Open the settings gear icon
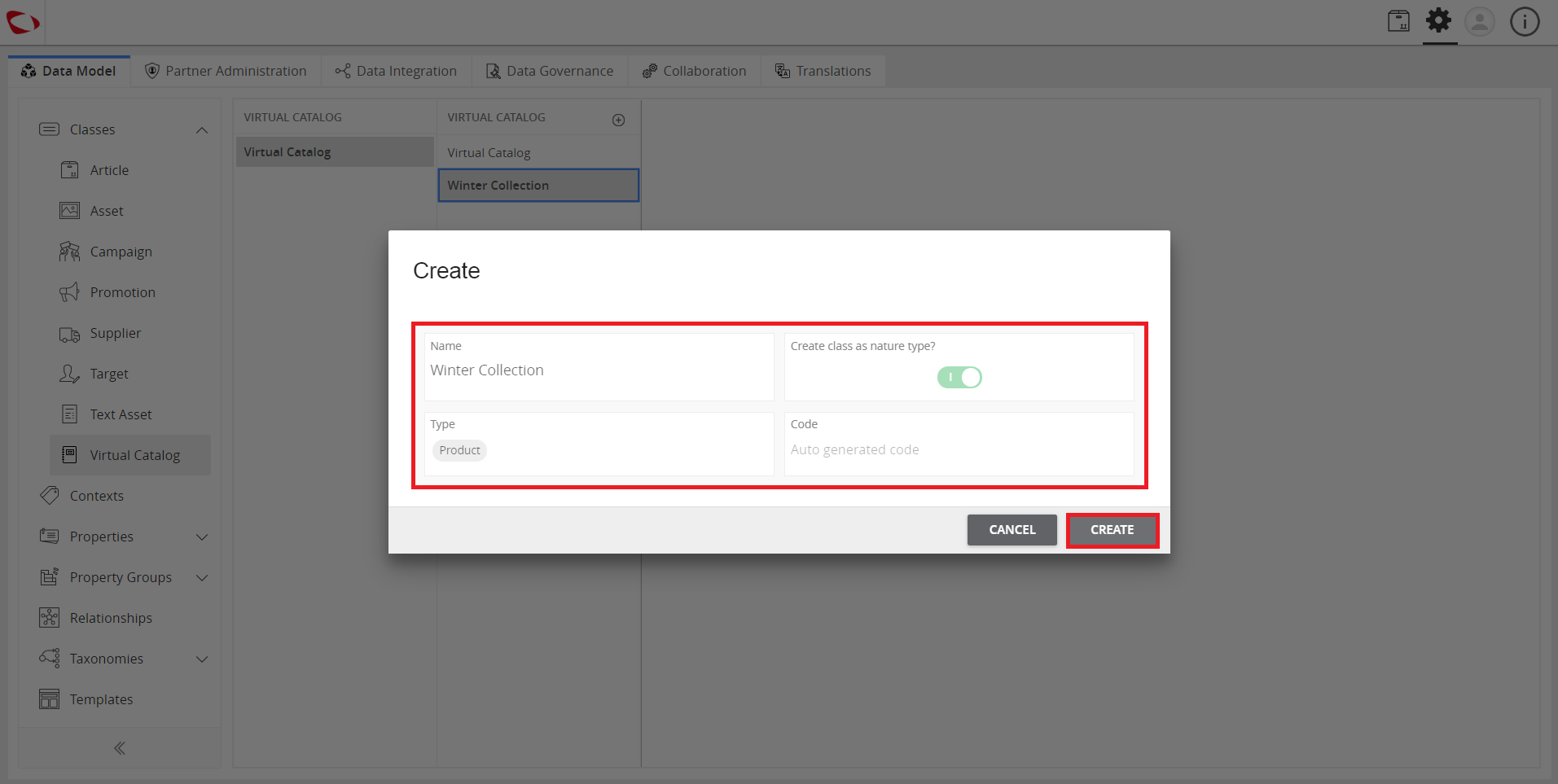The image size is (1558, 784). click(x=1439, y=20)
